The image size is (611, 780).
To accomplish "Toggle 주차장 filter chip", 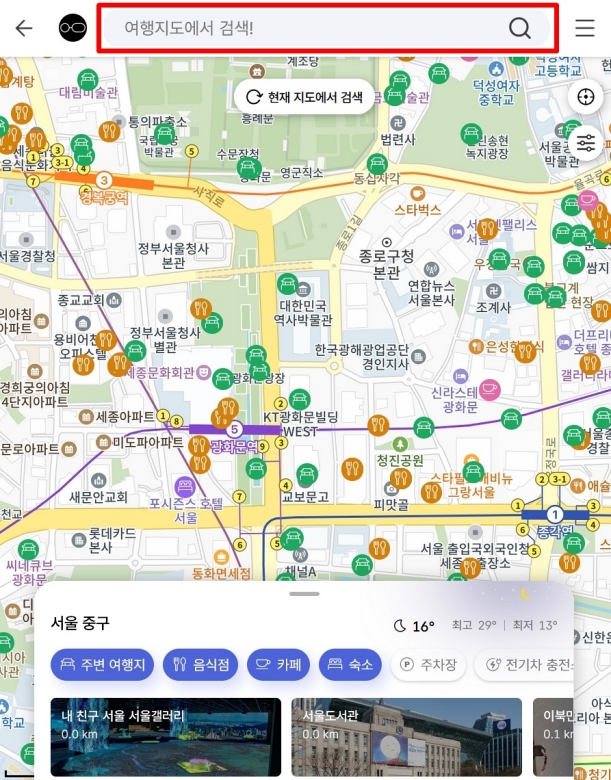I will [x=428, y=664].
